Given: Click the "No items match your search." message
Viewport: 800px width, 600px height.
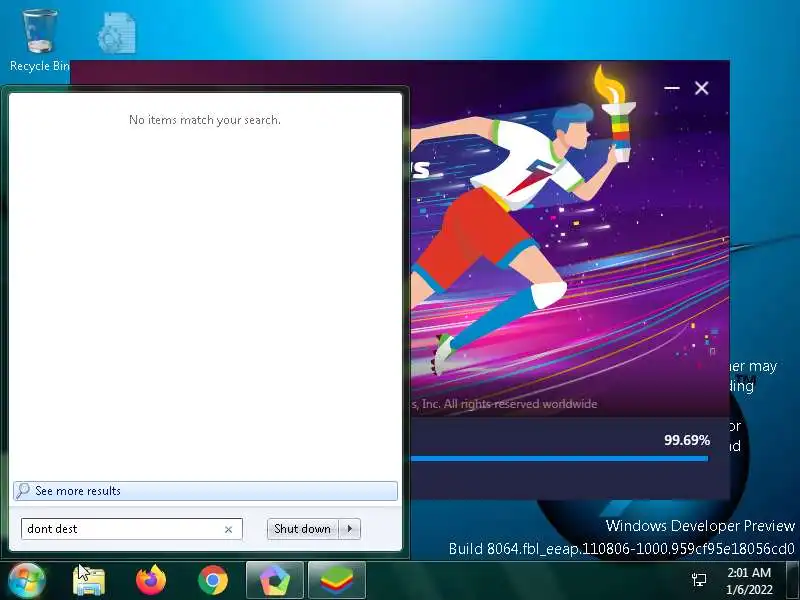Looking at the screenshot, I should coord(205,120).
